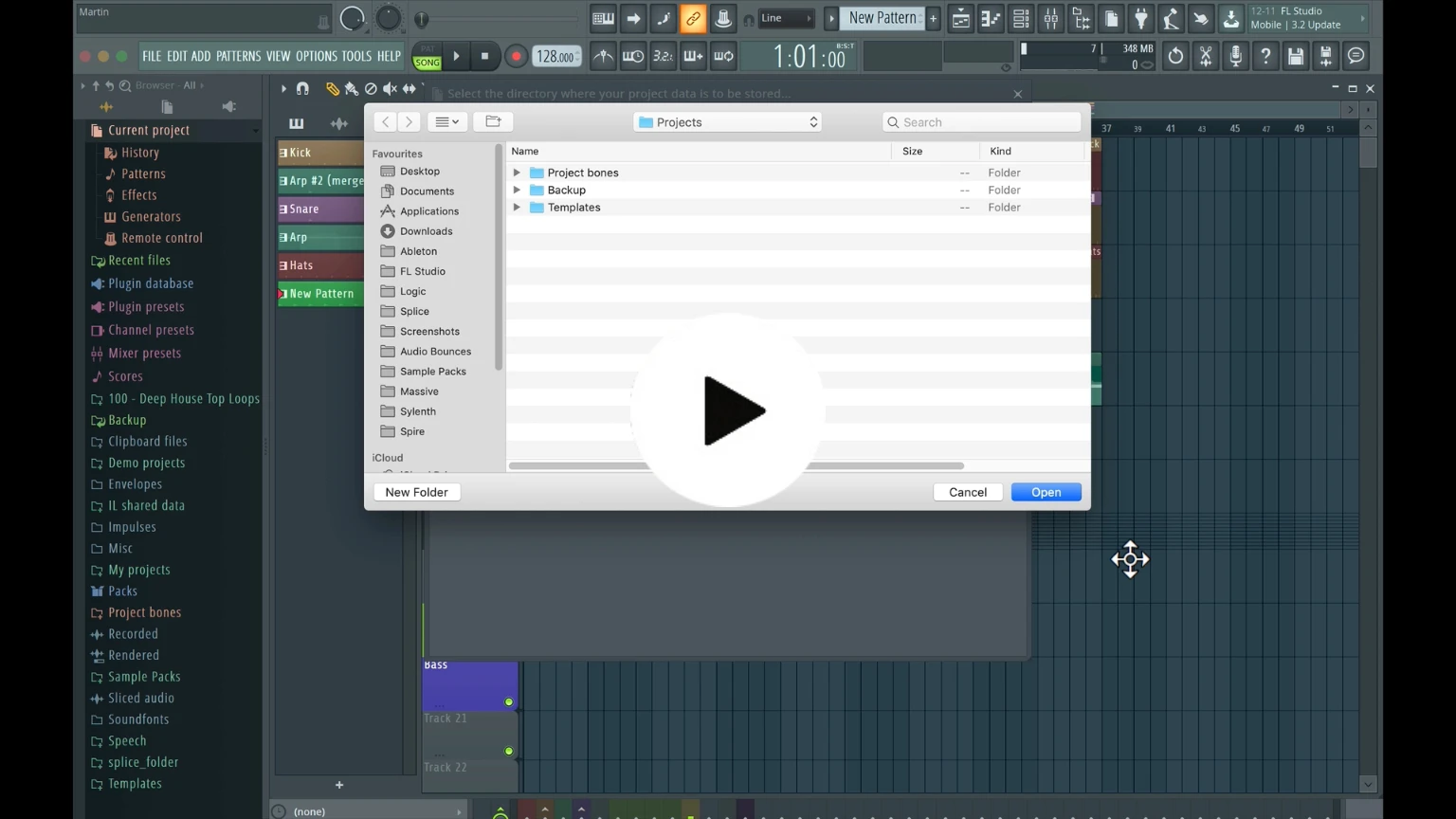Open the Playlist view icon
The height and width of the screenshot is (819, 1456).
click(960, 18)
